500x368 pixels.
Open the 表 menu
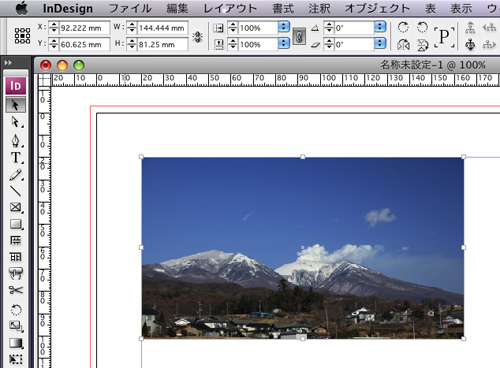coord(430,8)
